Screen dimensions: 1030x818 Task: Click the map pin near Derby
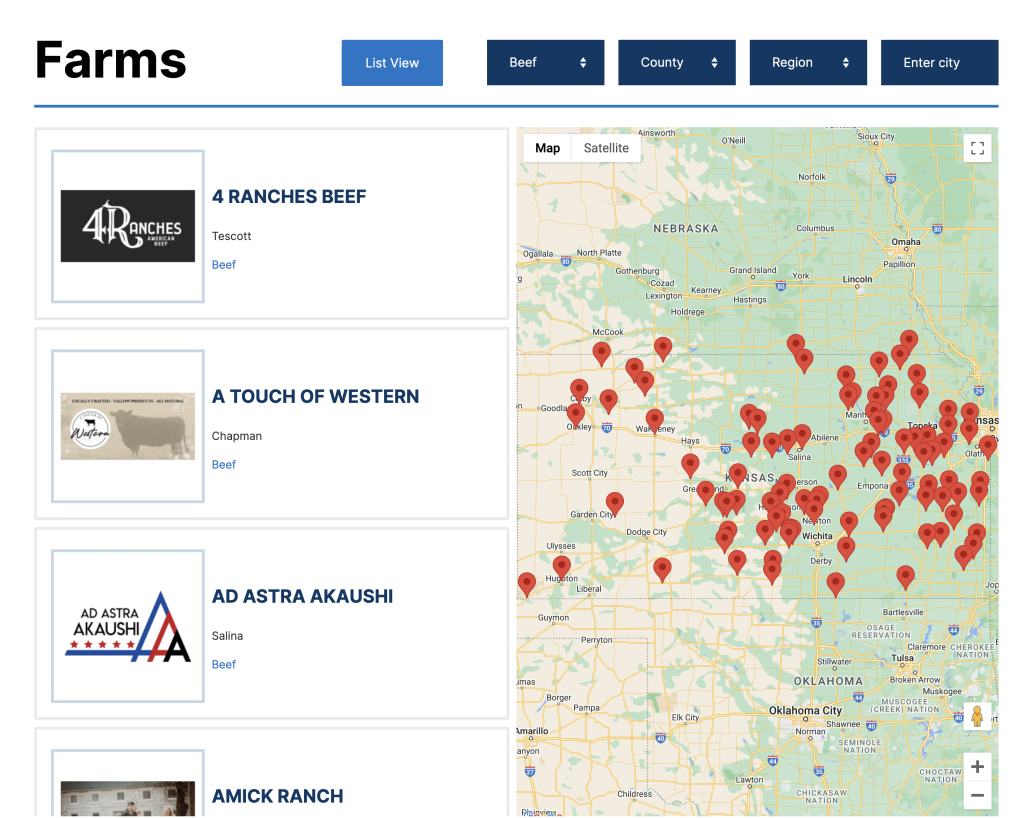coord(845,549)
